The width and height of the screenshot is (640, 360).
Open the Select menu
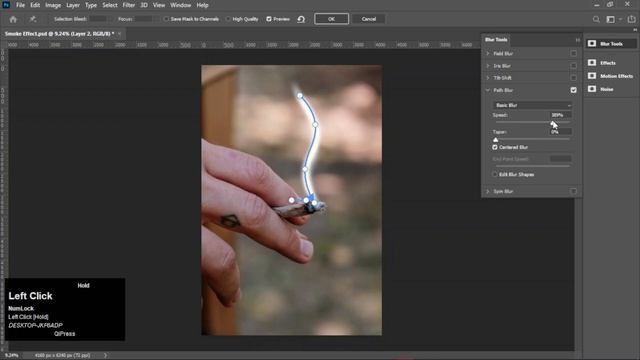tap(110, 5)
